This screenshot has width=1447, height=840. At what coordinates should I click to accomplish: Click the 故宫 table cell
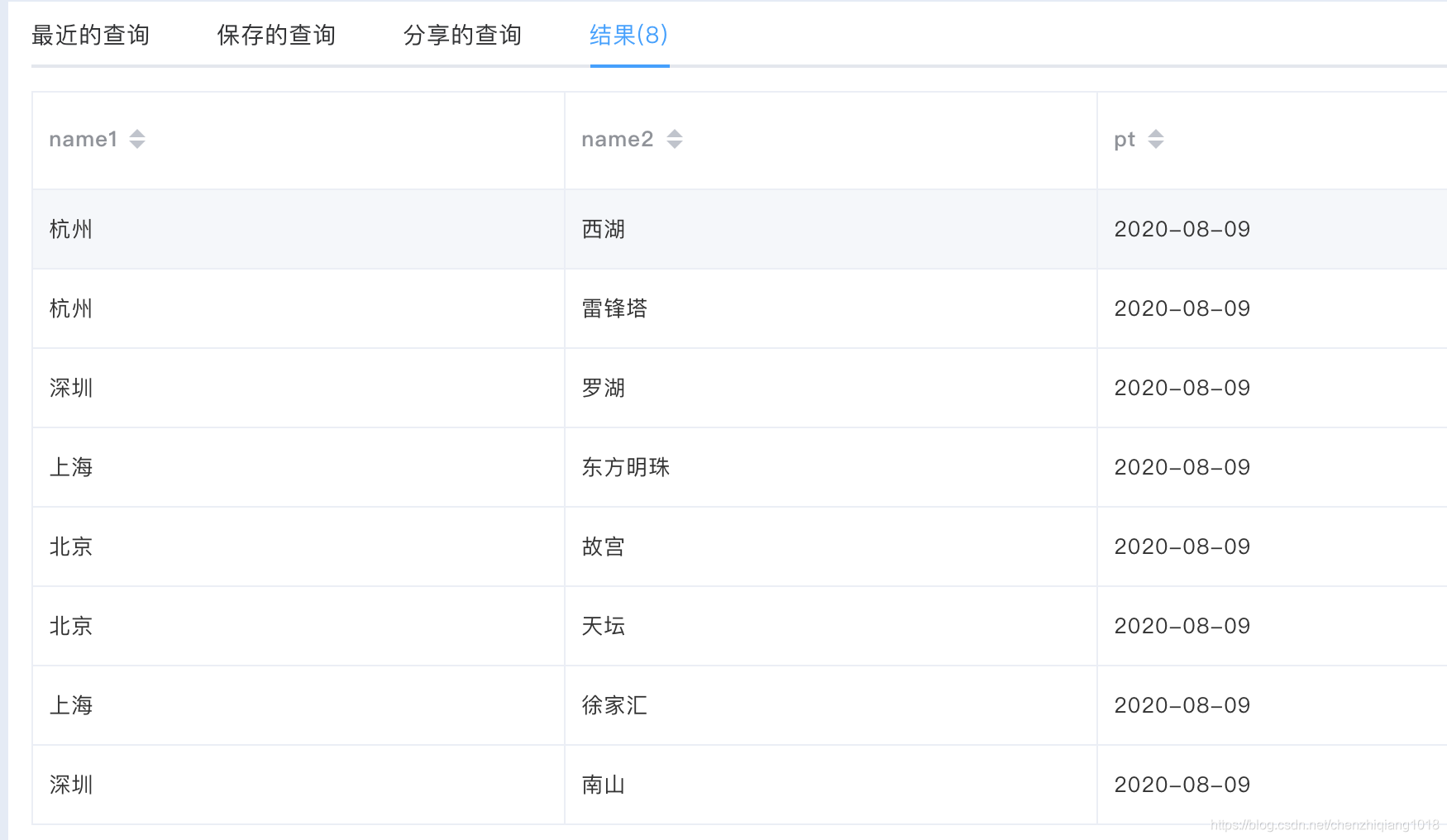point(603,546)
